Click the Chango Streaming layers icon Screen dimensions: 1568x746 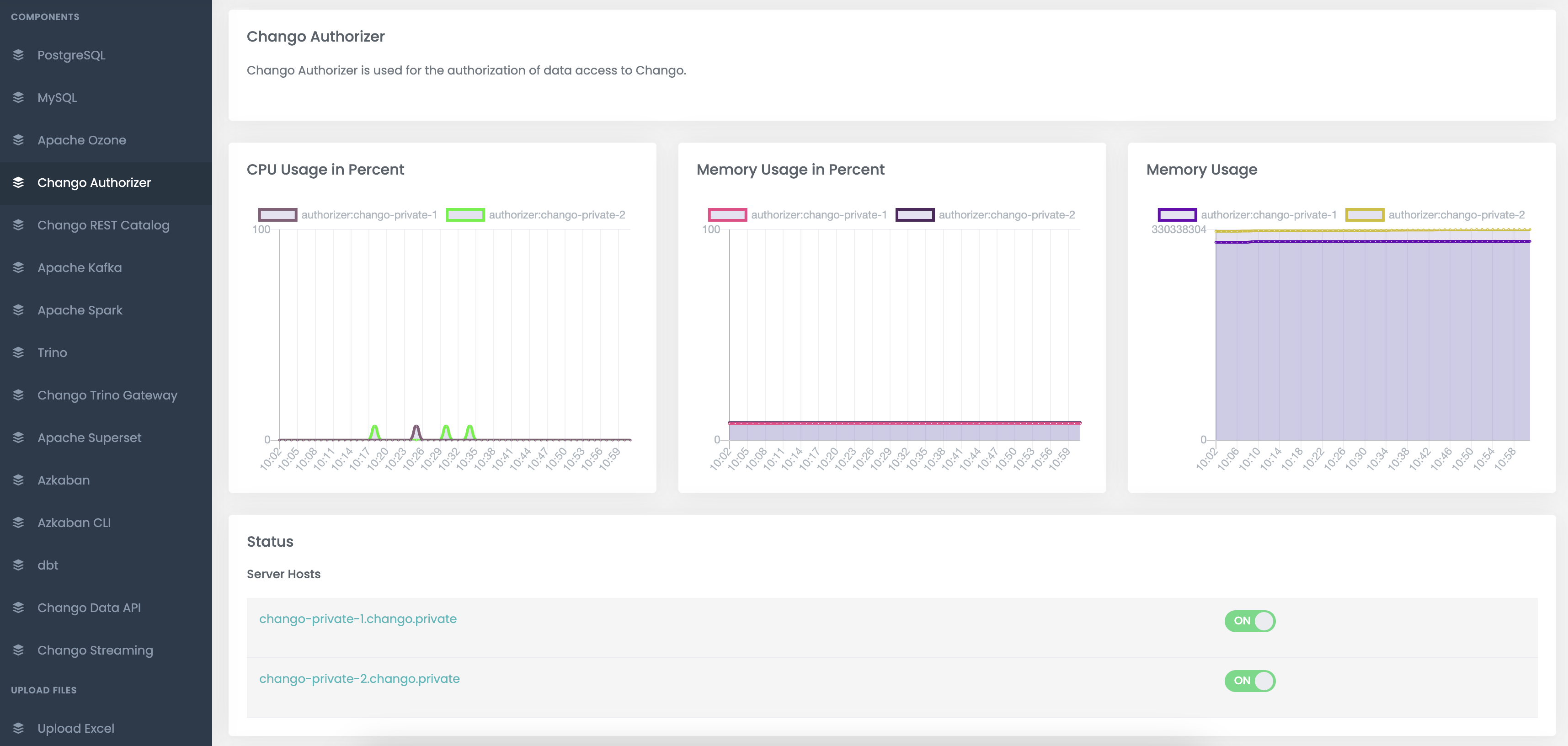[18, 650]
